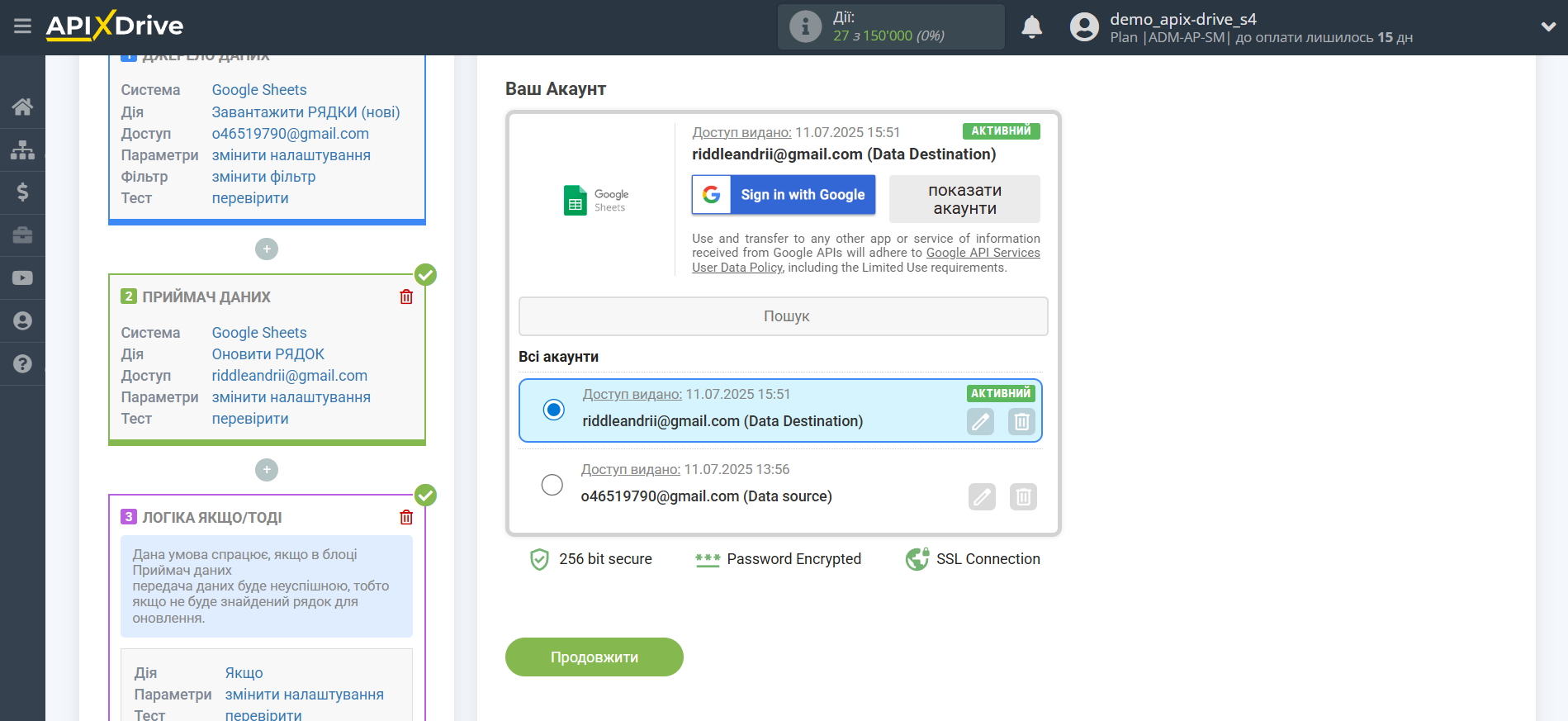Click the Якщо action link
Viewport: 1568px width, 721px height.
(244, 673)
